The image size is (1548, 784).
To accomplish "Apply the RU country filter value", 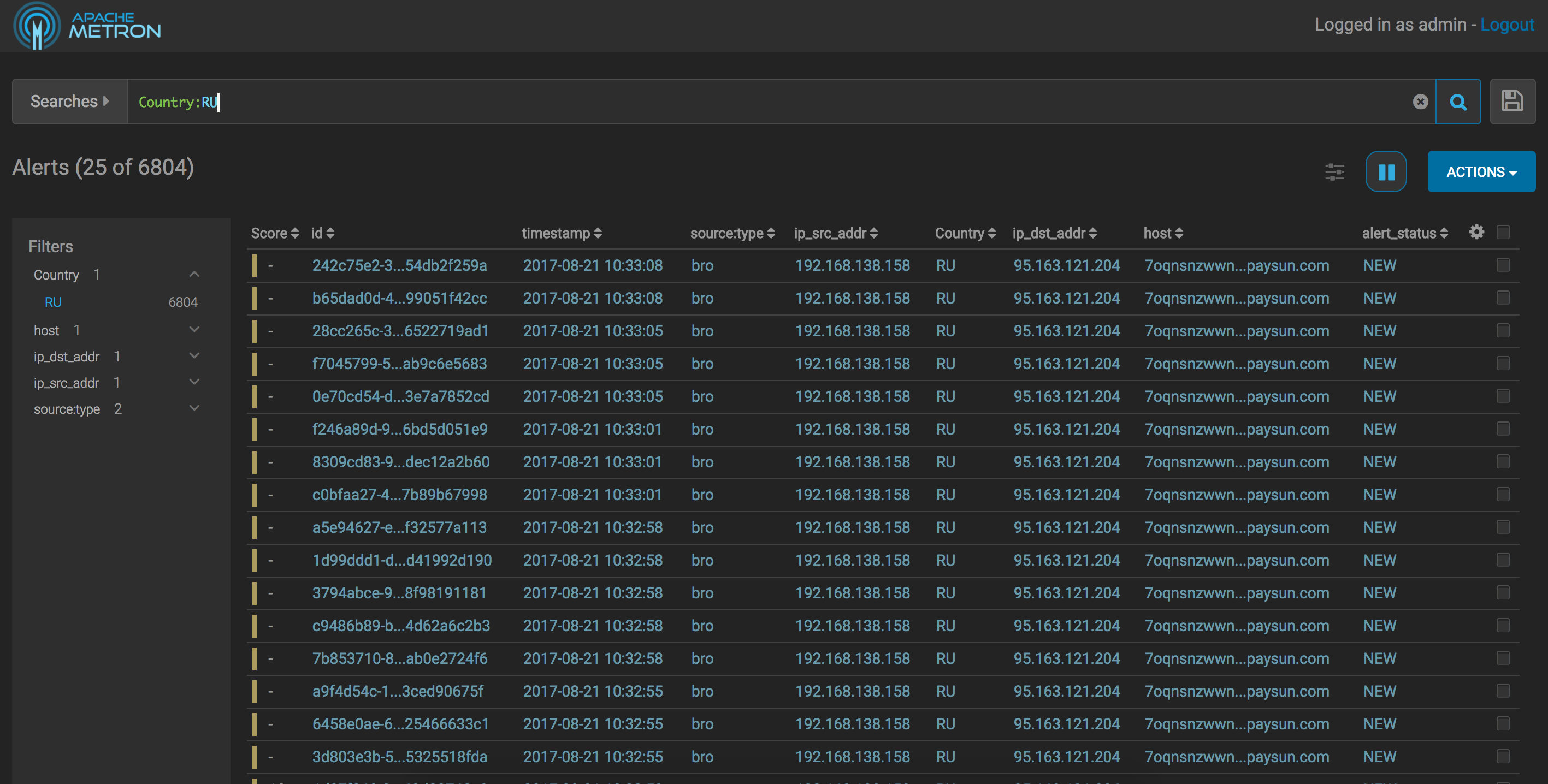I will coord(53,302).
